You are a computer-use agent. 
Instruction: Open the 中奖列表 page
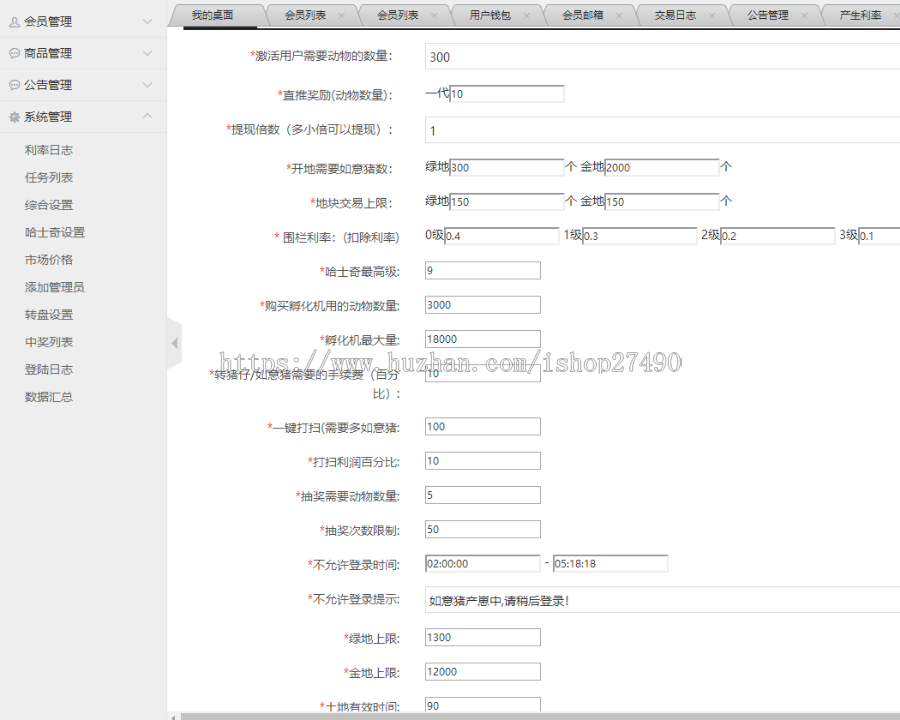pos(48,341)
